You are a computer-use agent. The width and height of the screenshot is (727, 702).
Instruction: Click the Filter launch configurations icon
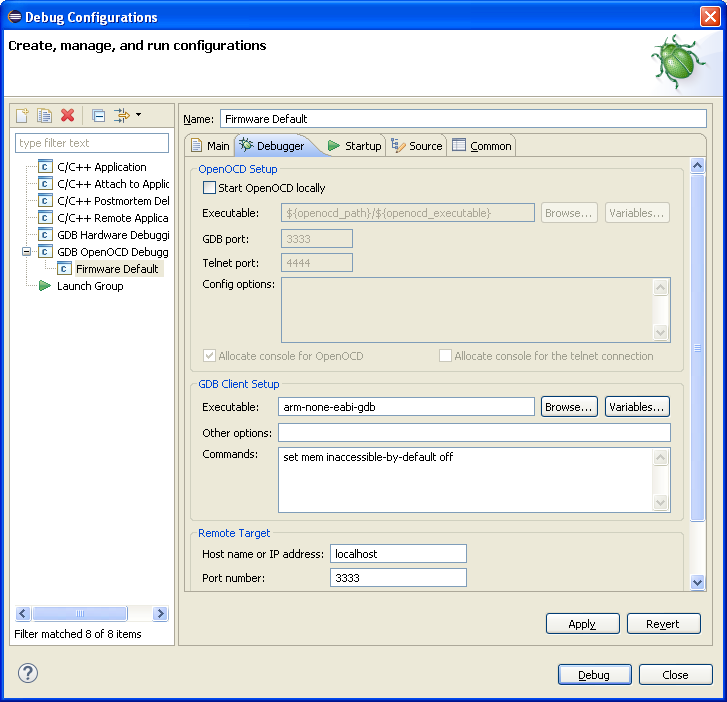[121, 115]
